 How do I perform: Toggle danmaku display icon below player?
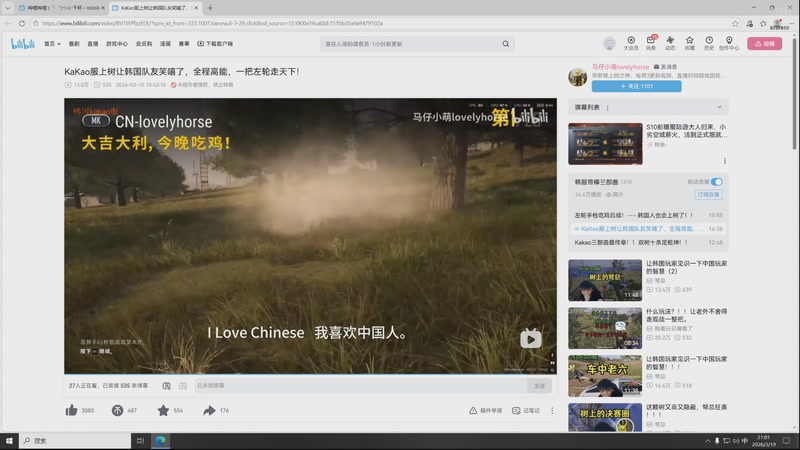pyautogui.click(x=166, y=386)
